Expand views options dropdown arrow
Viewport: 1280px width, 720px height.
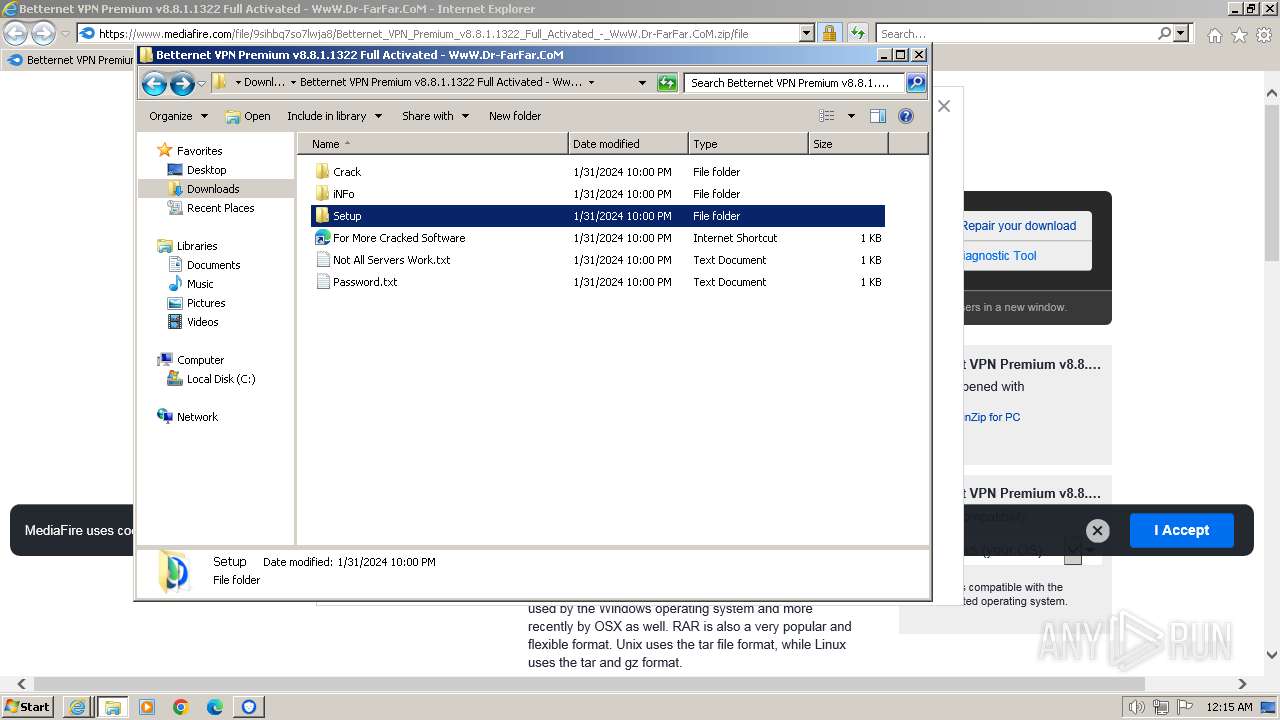click(x=851, y=116)
